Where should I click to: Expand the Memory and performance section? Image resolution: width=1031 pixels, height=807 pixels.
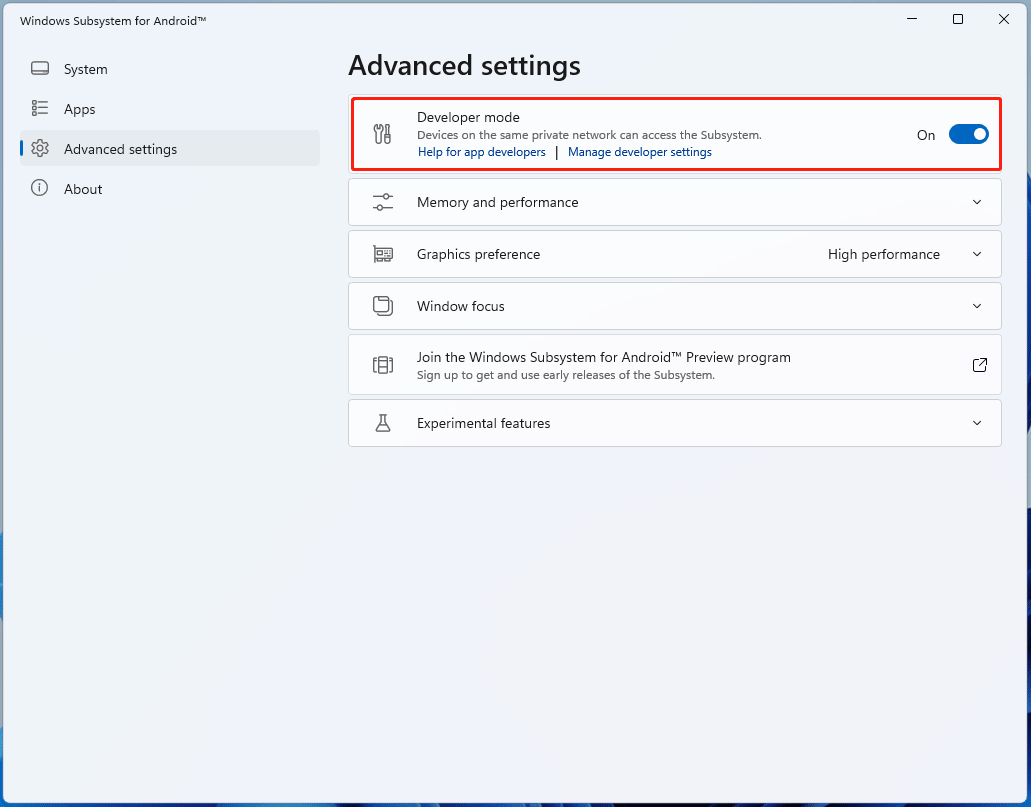[x=977, y=201]
